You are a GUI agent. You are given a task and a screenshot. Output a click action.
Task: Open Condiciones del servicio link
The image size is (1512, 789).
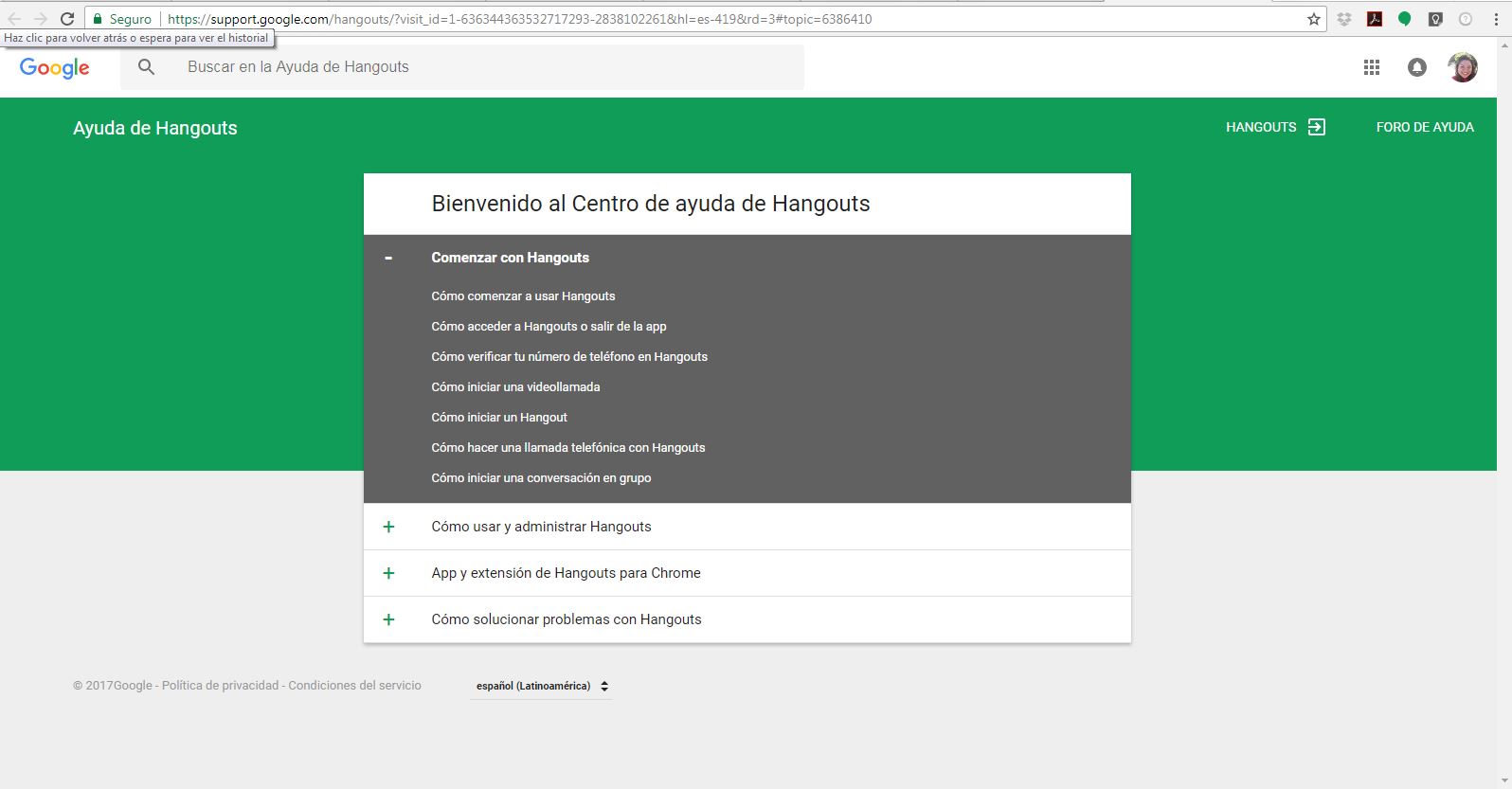(x=354, y=686)
